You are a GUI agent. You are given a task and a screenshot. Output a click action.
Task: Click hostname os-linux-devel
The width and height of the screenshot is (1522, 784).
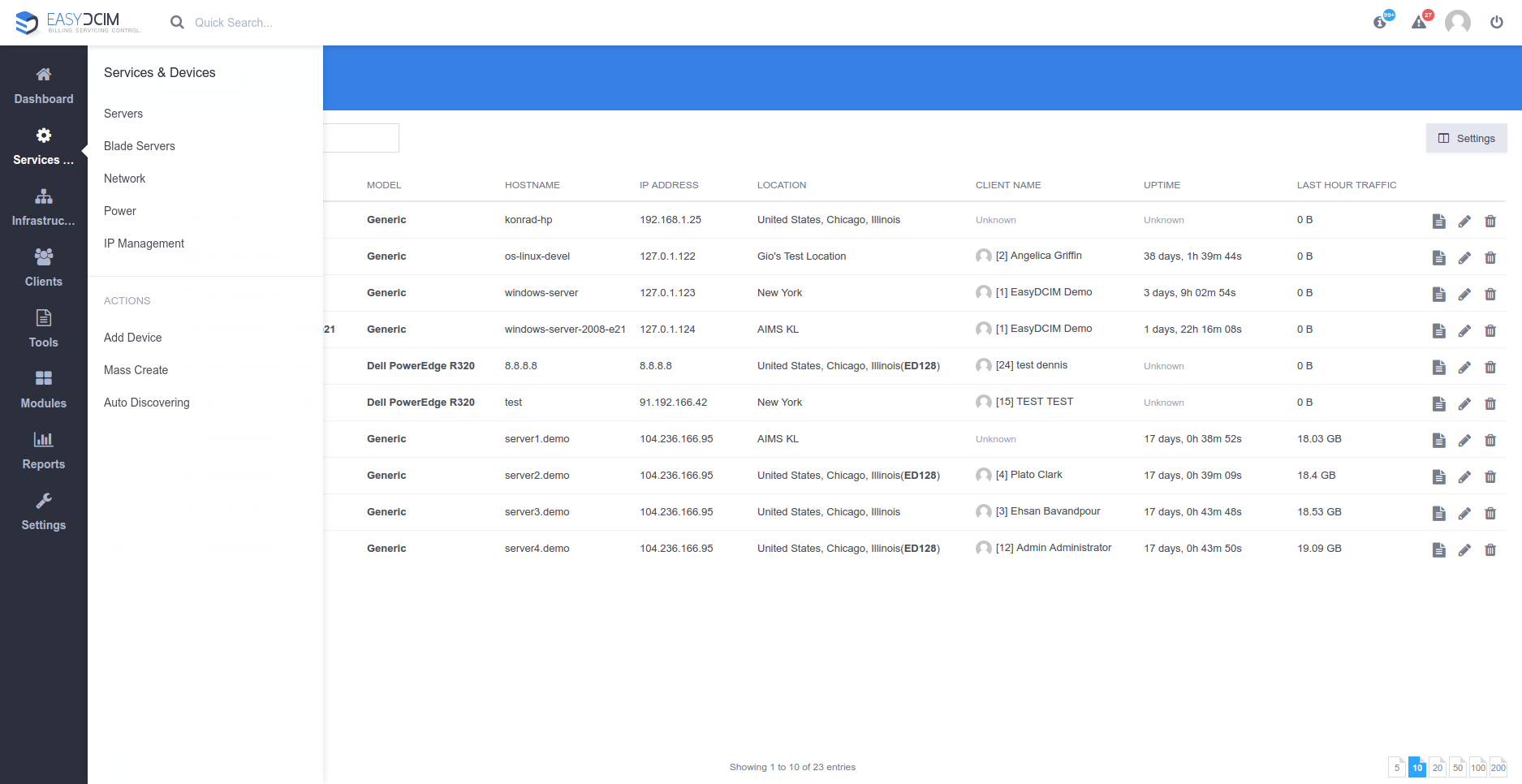point(537,256)
